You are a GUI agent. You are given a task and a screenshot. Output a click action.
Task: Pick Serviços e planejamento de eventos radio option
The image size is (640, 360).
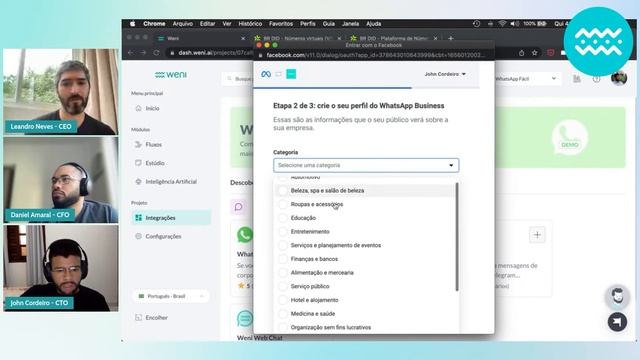[x=282, y=245]
